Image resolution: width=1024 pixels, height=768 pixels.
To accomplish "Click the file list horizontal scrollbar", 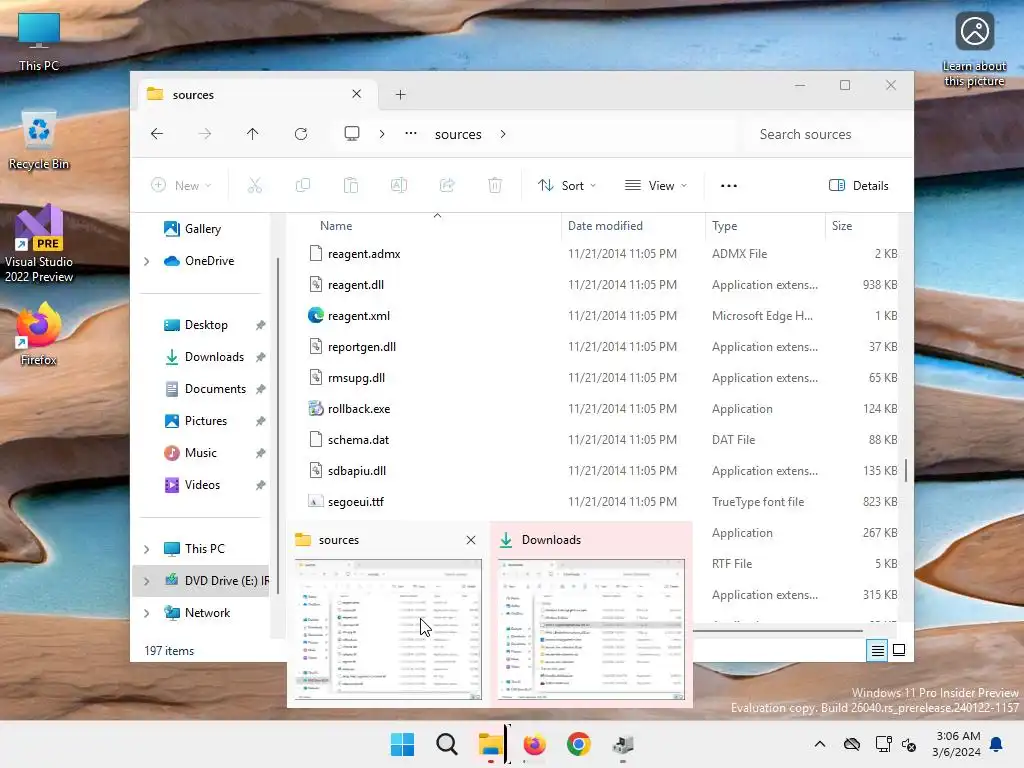I will click(777, 631).
